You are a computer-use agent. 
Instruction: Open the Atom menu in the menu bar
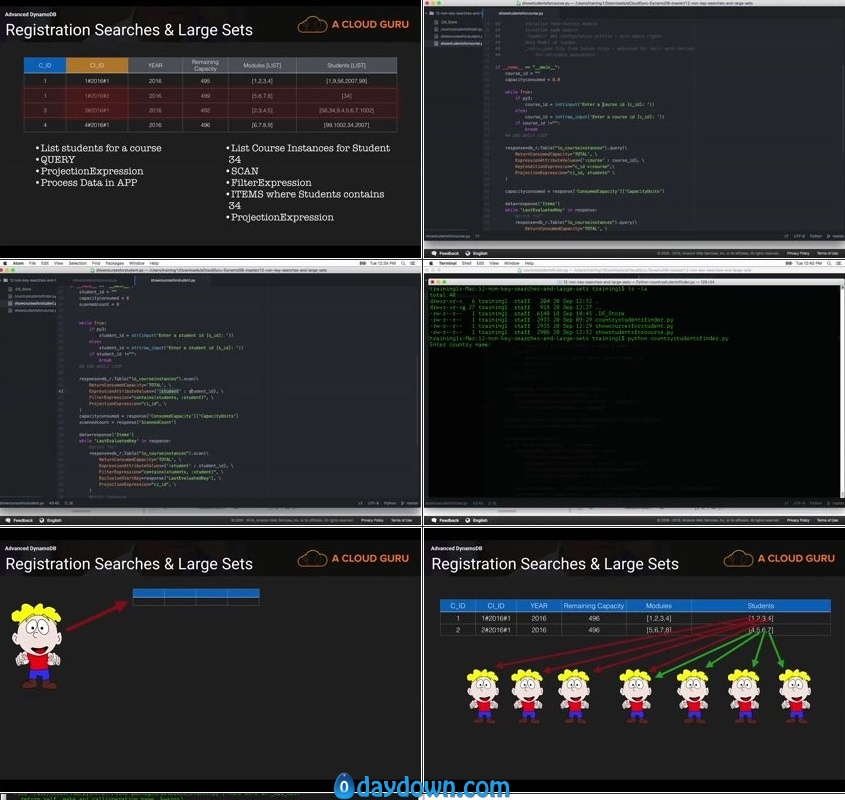coord(18,263)
